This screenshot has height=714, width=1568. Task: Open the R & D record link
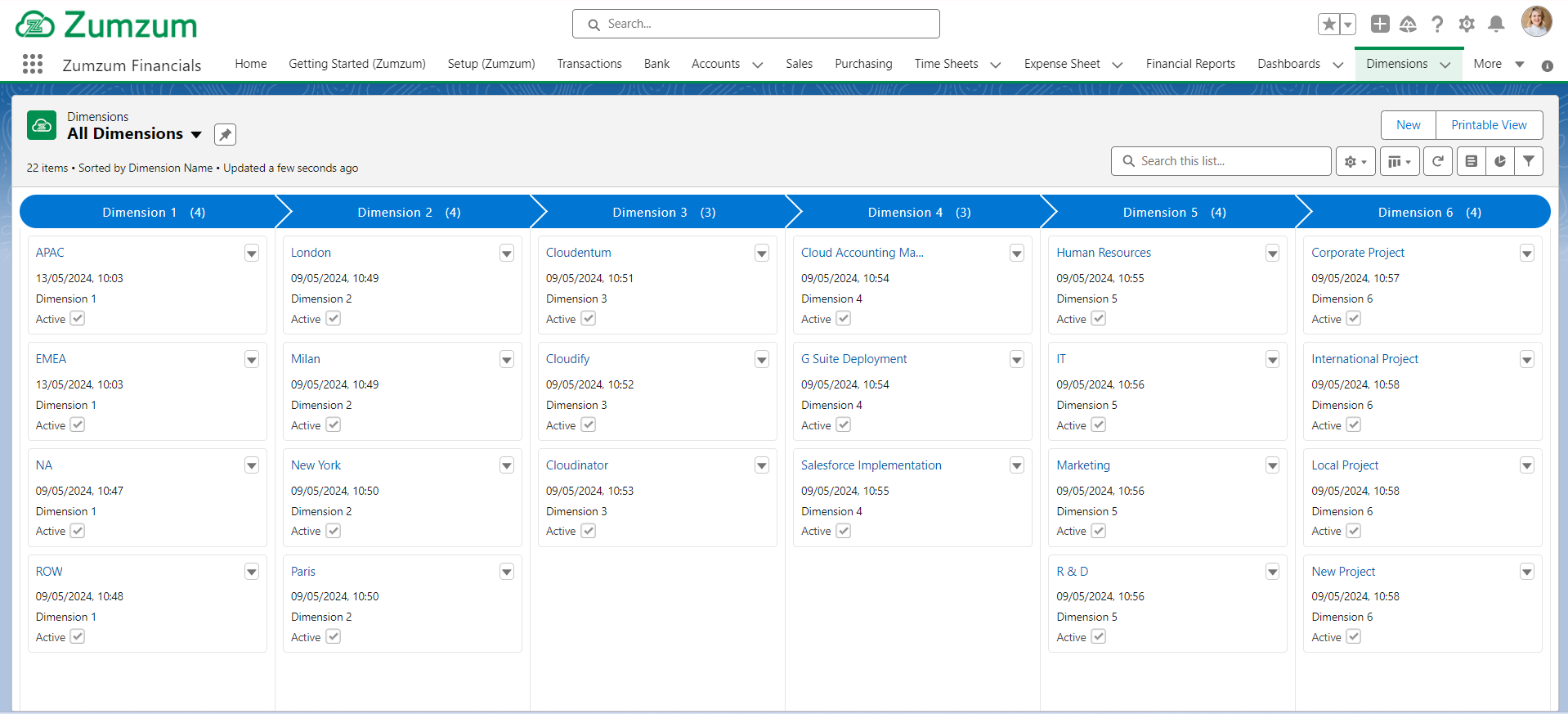(1072, 572)
